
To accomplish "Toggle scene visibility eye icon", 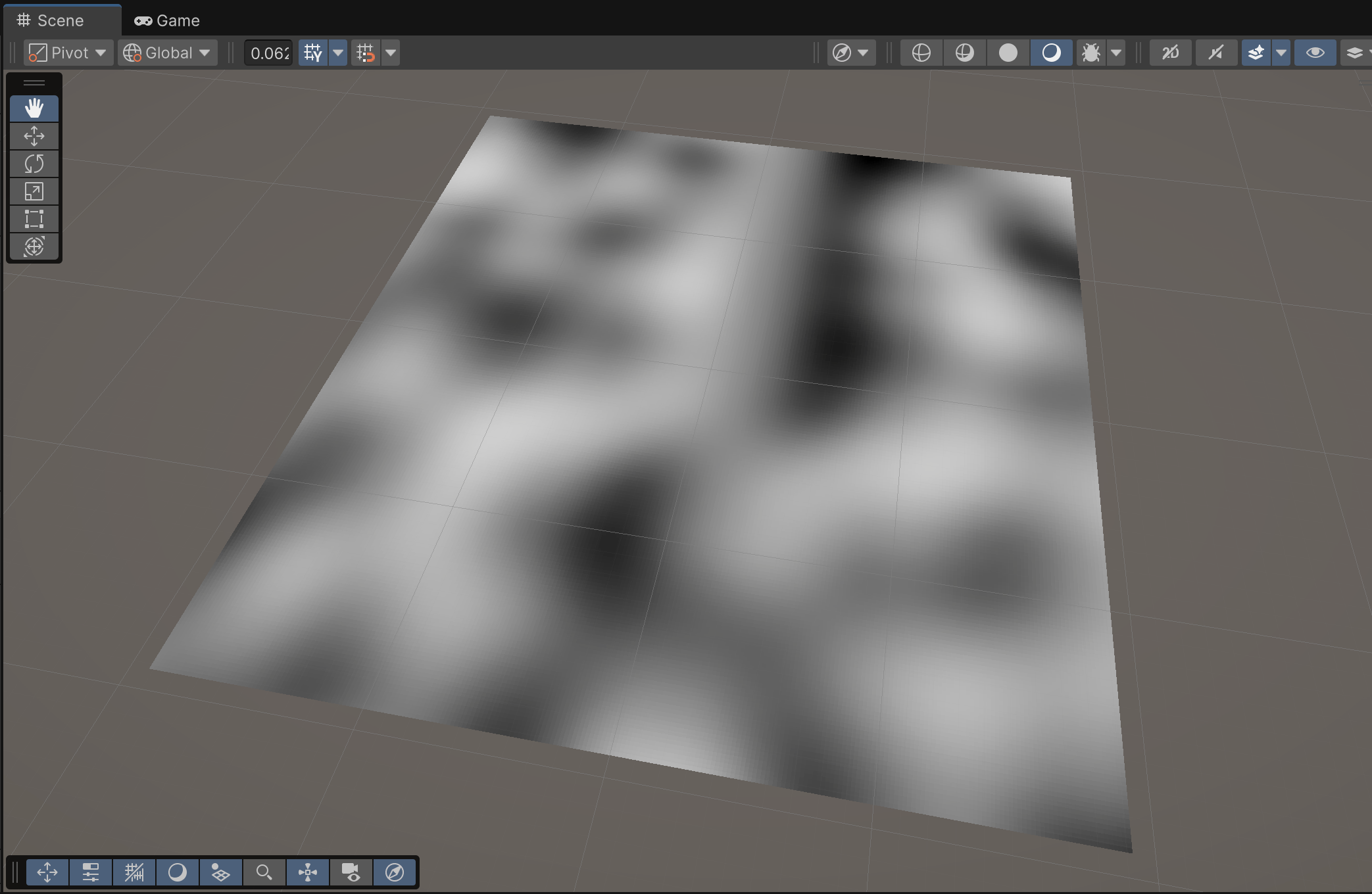I will [1315, 53].
